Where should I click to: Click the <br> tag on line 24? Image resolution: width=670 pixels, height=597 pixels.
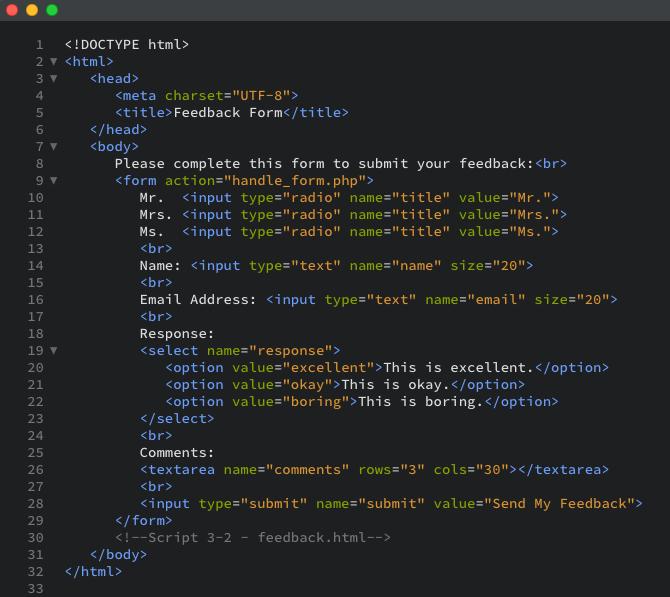click(x=156, y=435)
